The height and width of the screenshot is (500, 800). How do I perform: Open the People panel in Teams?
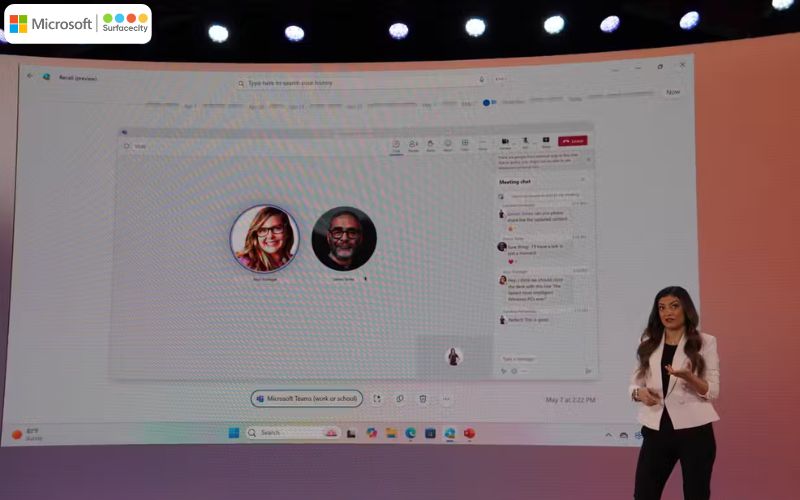(413, 145)
